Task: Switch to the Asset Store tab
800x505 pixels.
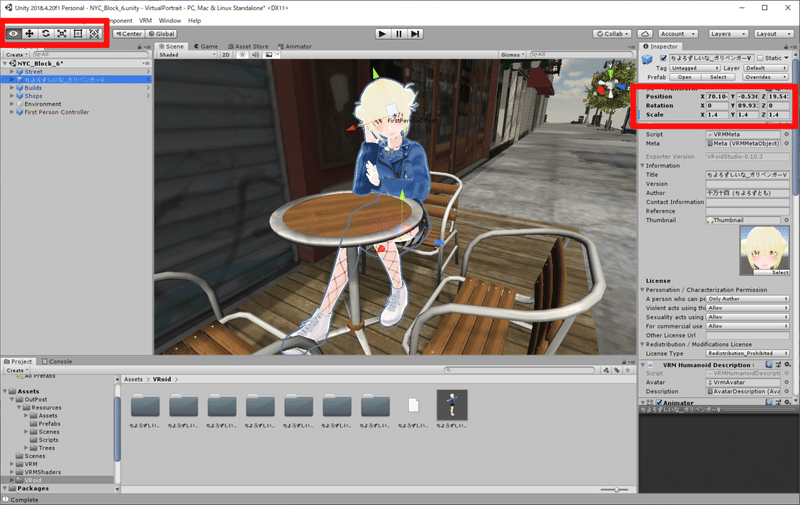Action: pos(248,46)
